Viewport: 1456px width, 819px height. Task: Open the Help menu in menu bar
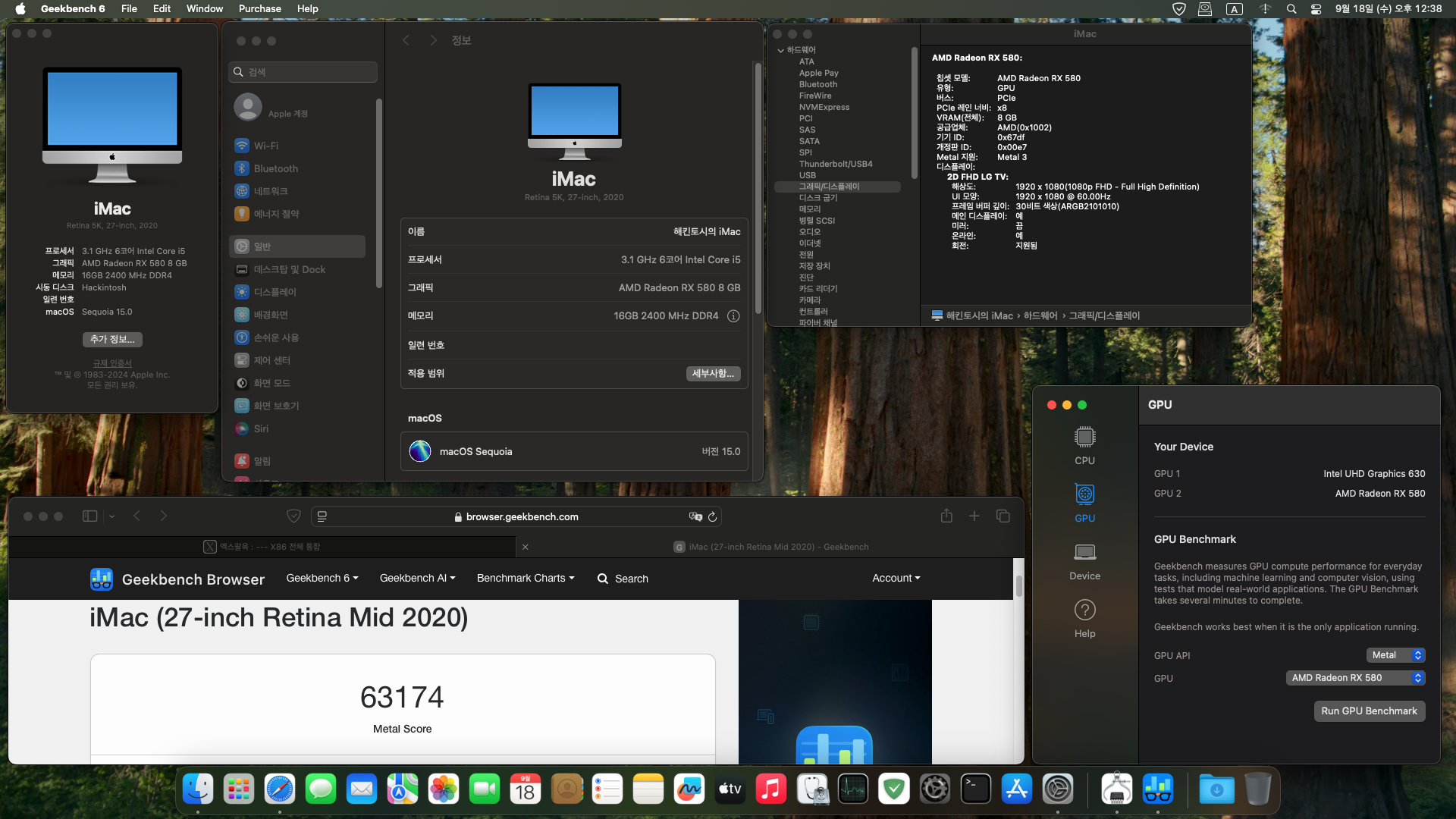tap(307, 9)
